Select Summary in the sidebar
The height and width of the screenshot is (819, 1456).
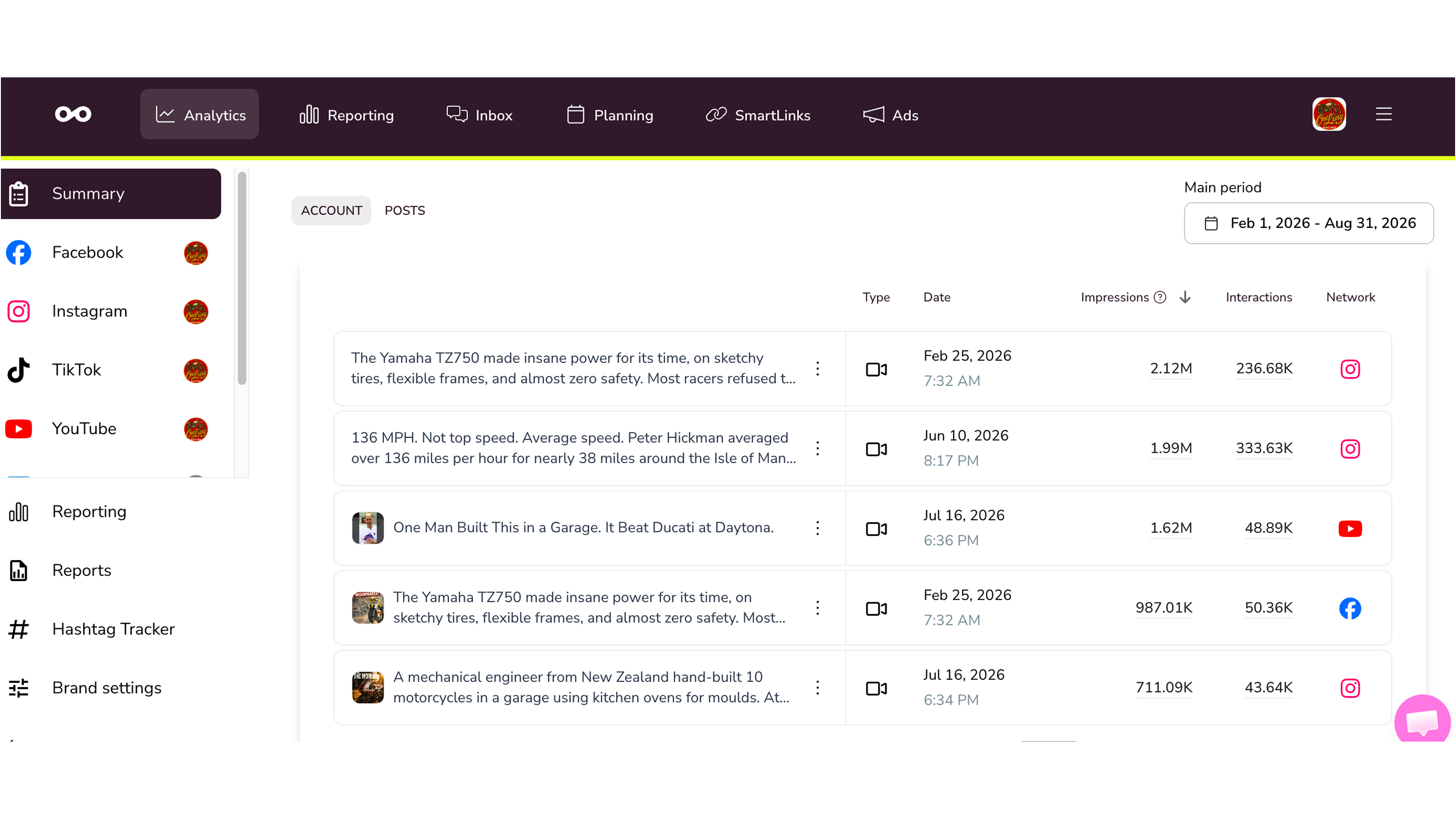[x=111, y=193]
